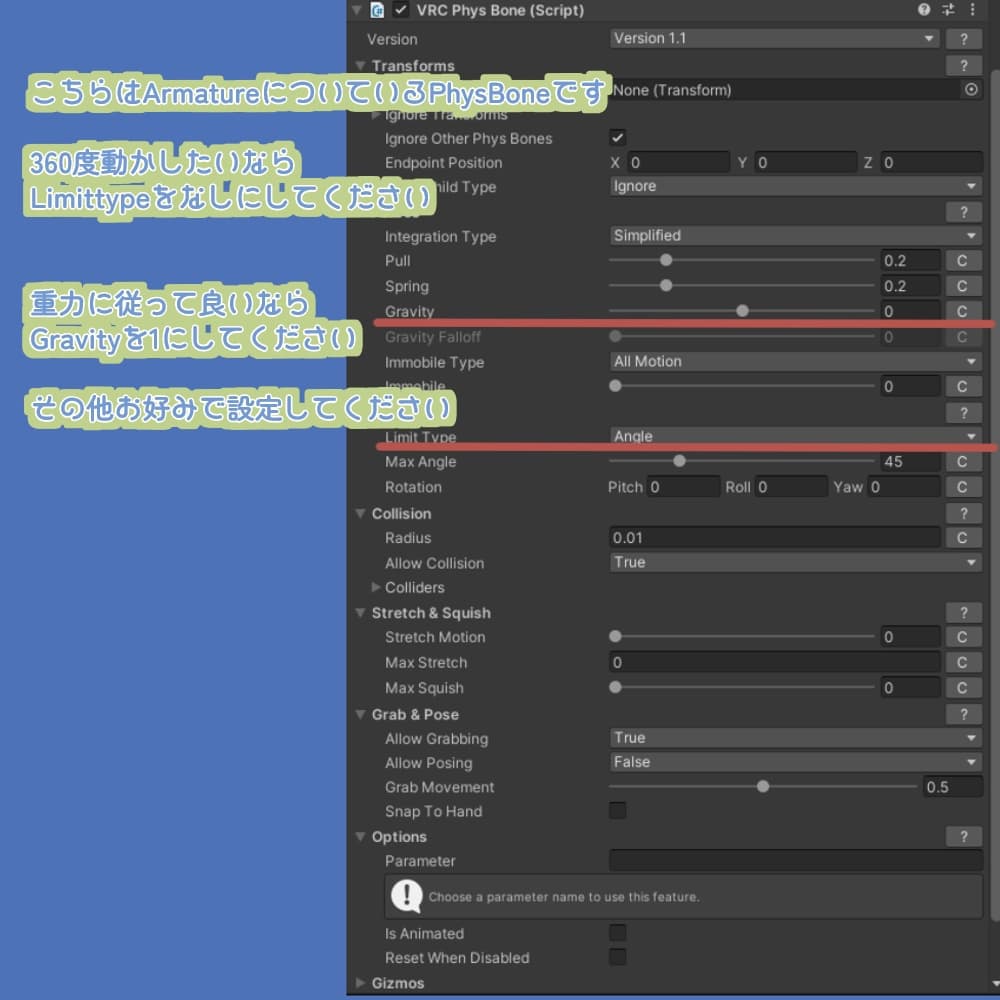Image resolution: width=1000 pixels, height=1000 pixels.
Task: Click the Spring curve C button
Action: [963, 286]
